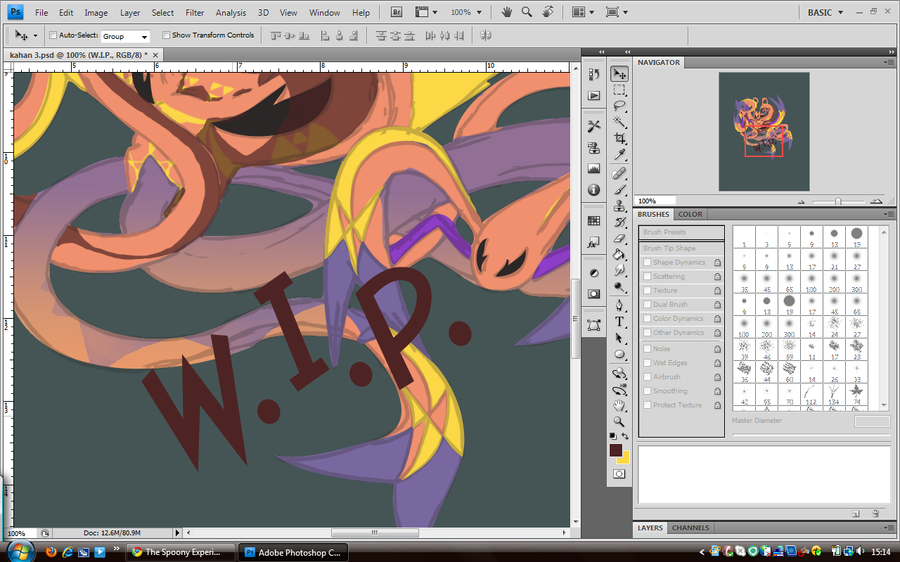
Task: Select Brush Presets option
Action: click(x=681, y=232)
